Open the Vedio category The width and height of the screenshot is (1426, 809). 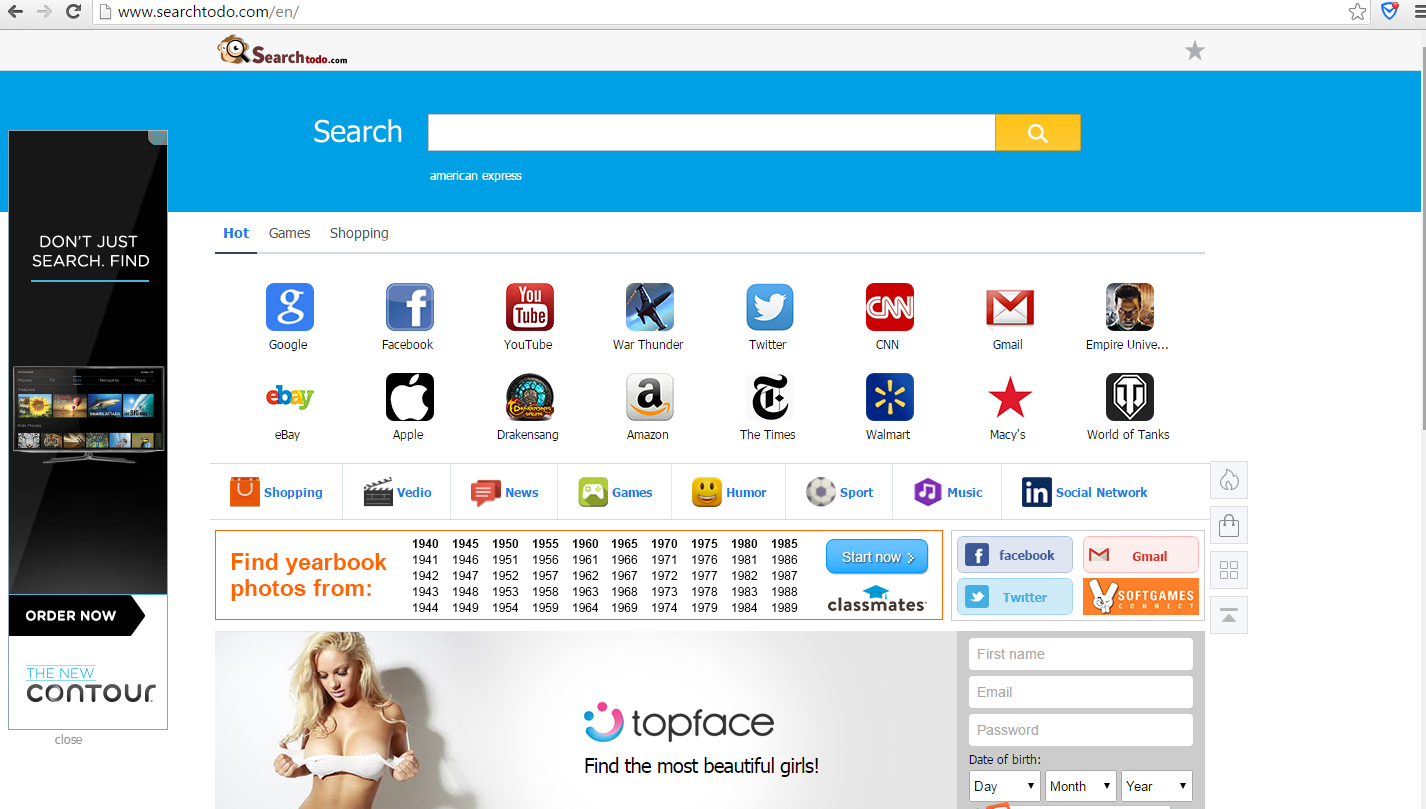(x=398, y=492)
